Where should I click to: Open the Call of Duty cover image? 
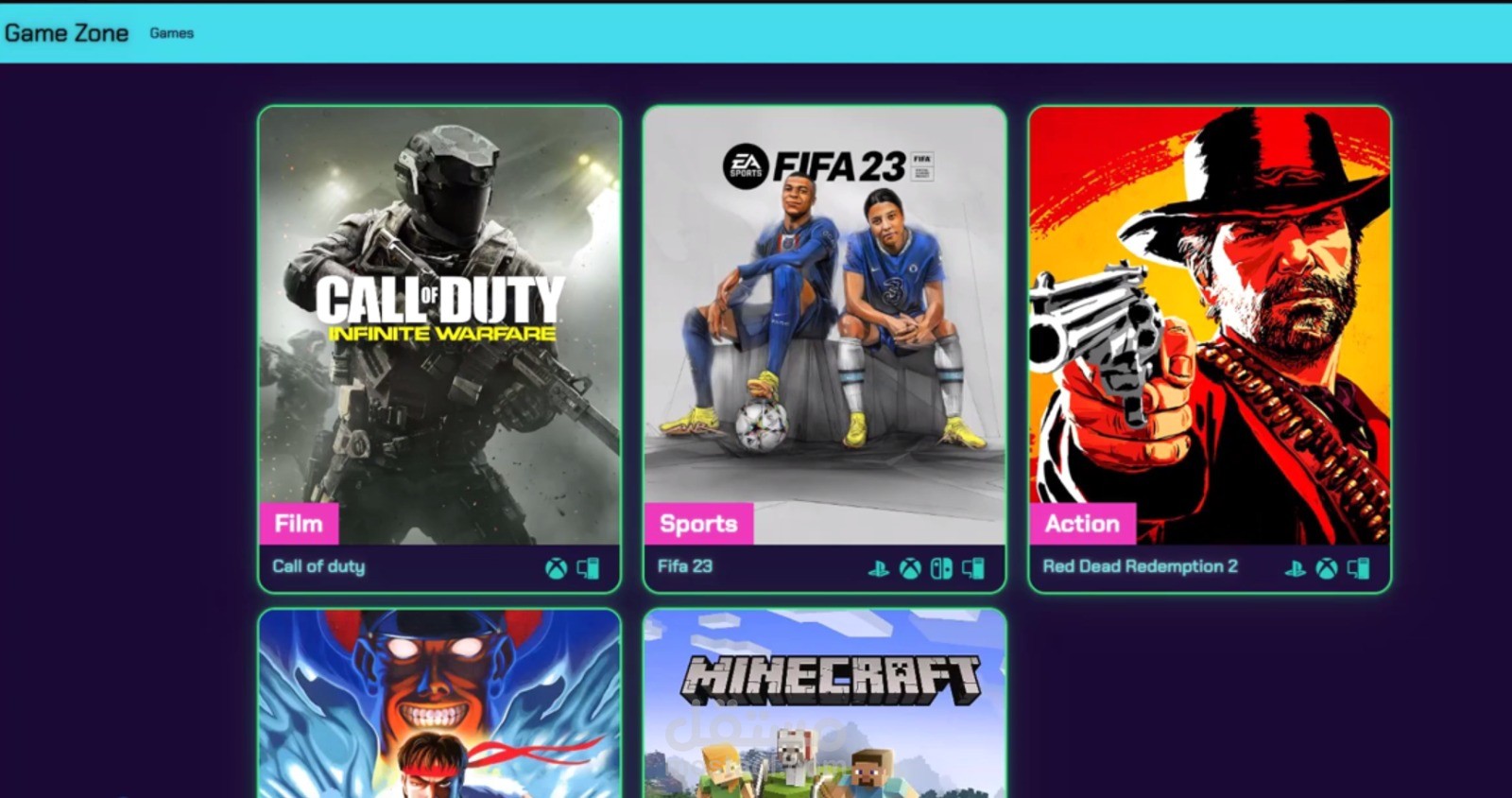pos(439,325)
